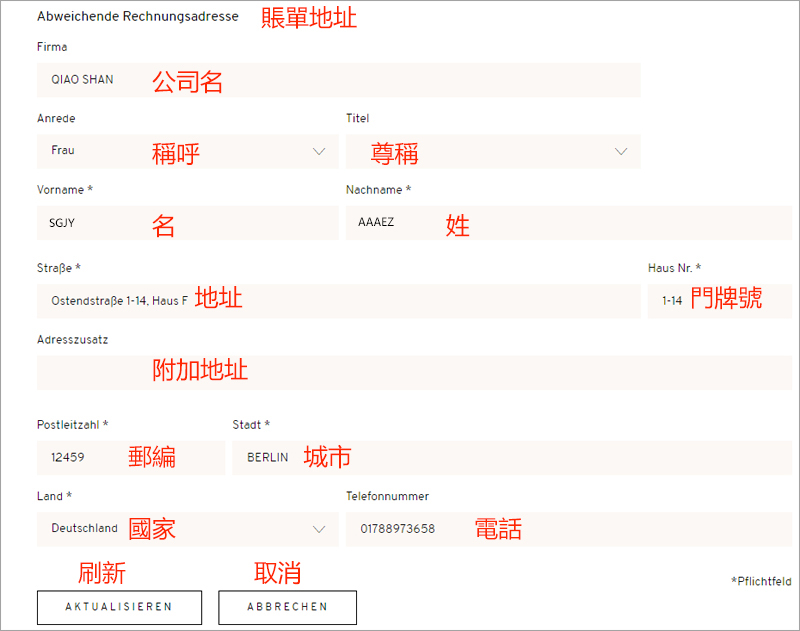Click the empty Adresszusatz input field

(x=414, y=372)
